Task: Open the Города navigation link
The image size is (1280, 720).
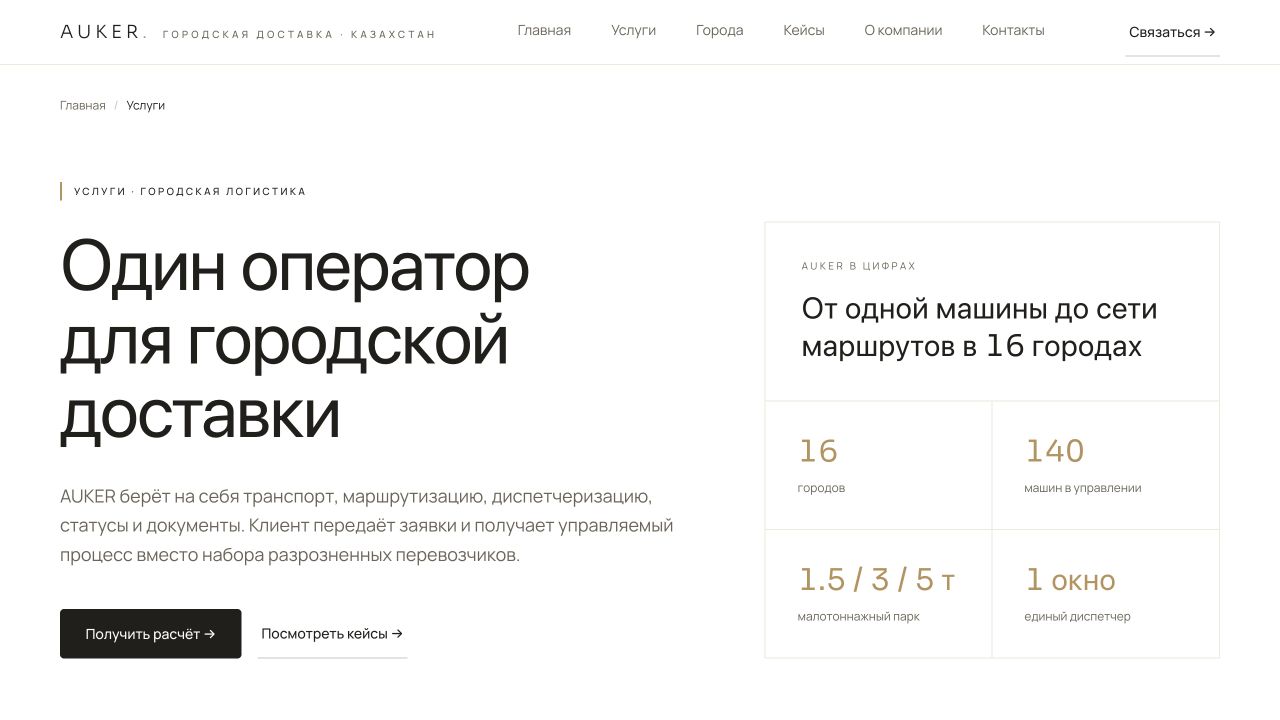Action: click(720, 30)
